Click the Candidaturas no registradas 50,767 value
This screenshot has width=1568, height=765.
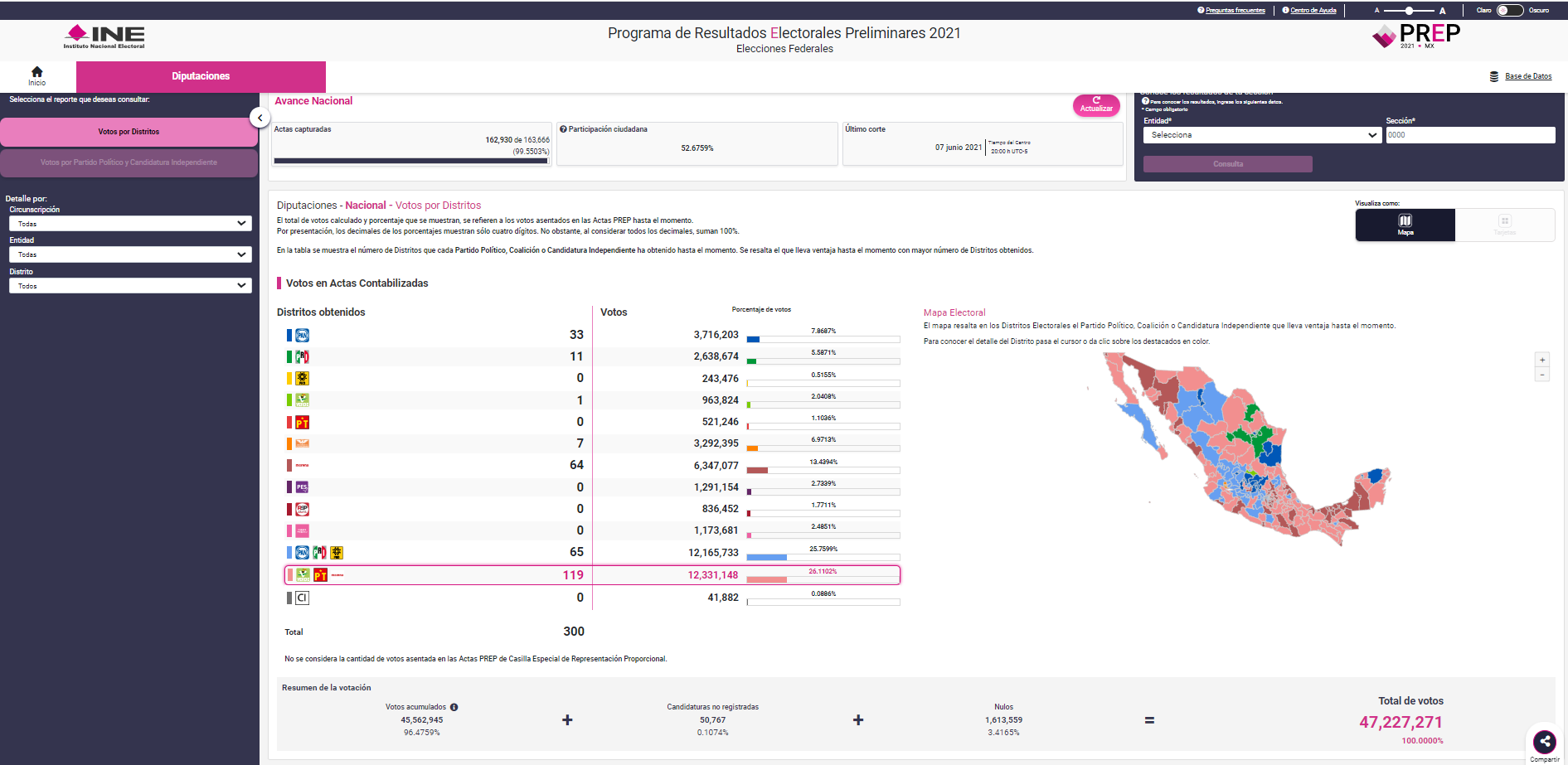point(712,720)
